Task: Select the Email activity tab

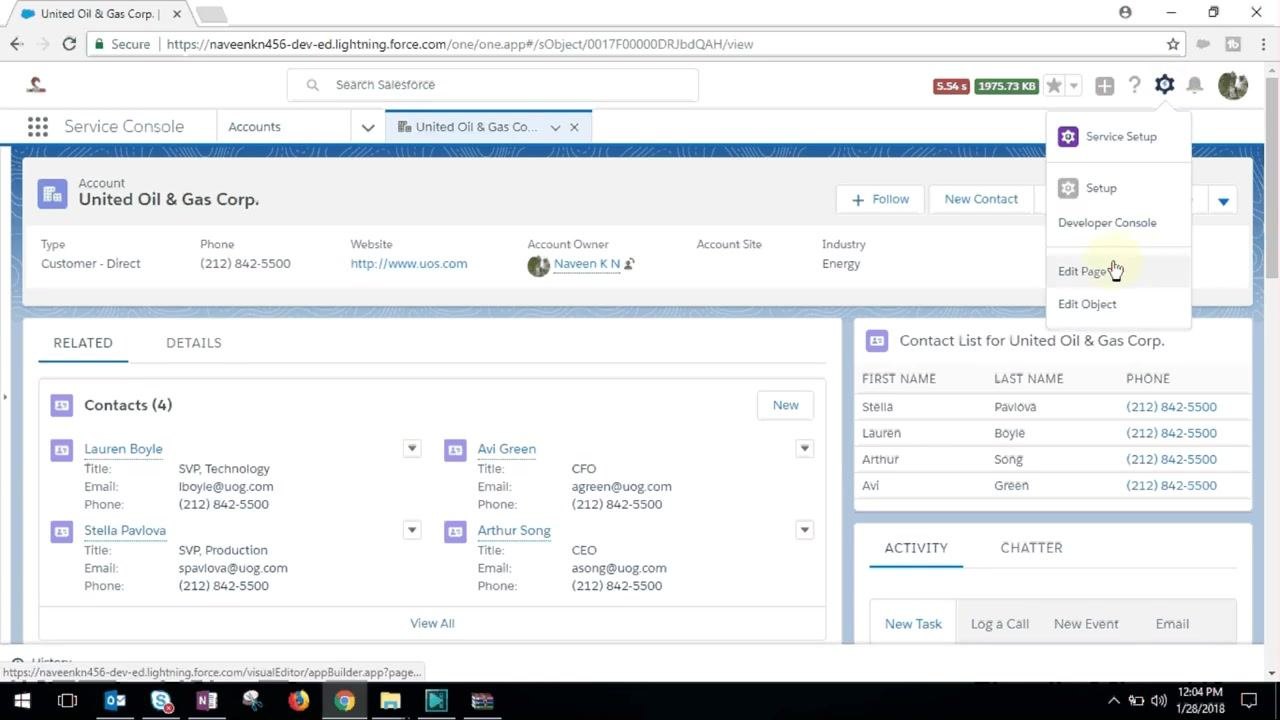Action: (1172, 624)
